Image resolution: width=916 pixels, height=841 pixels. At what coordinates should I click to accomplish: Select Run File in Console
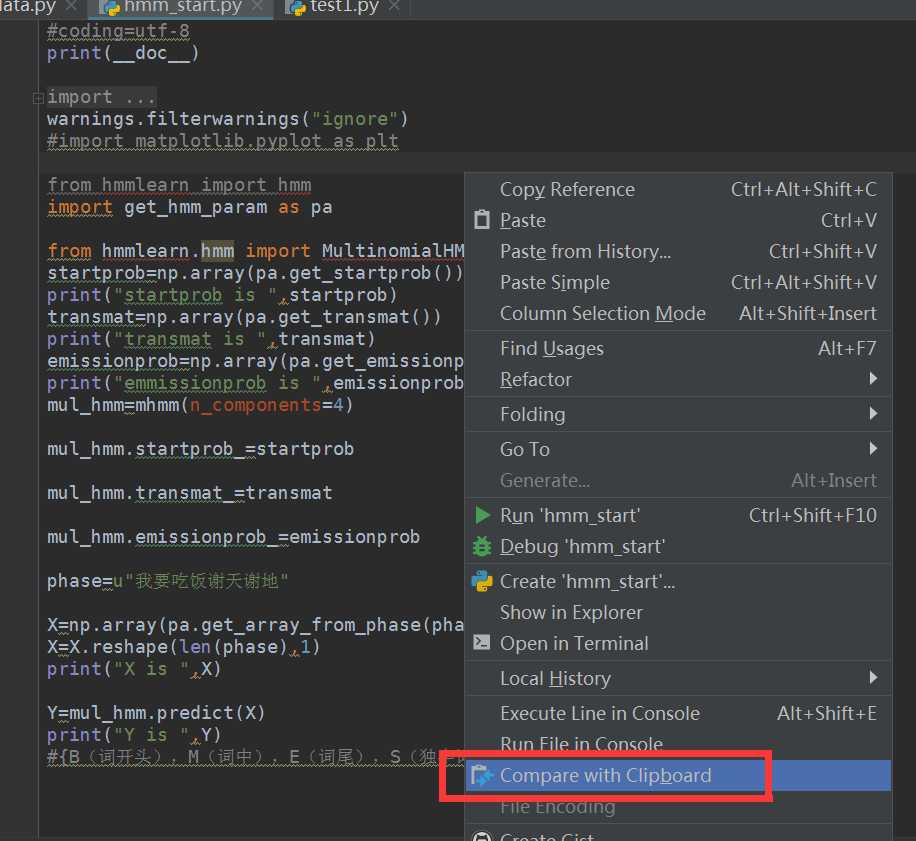click(x=679, y=744)
